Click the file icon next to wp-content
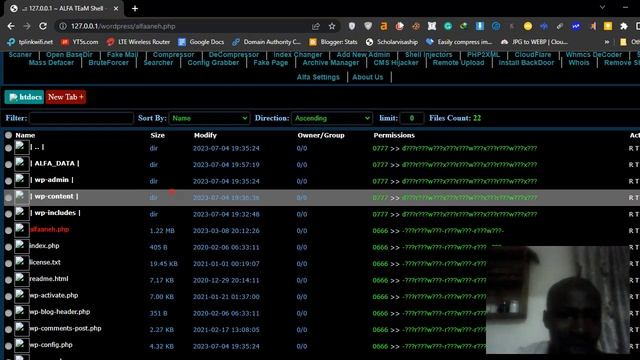Viewport: 640px width, 360px height. (21, 197)
